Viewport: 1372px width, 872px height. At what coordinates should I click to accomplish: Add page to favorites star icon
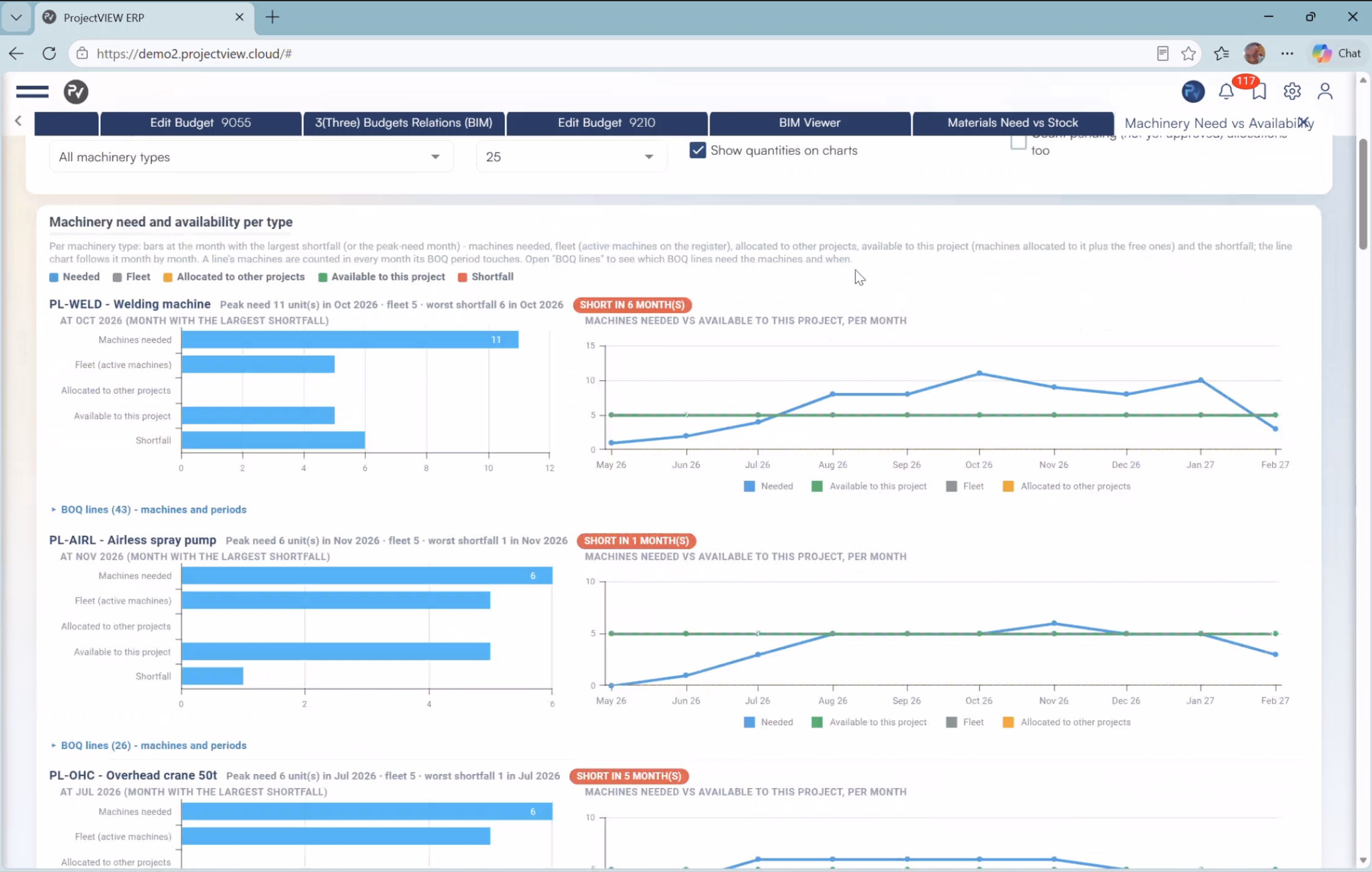coord(1189,54)
